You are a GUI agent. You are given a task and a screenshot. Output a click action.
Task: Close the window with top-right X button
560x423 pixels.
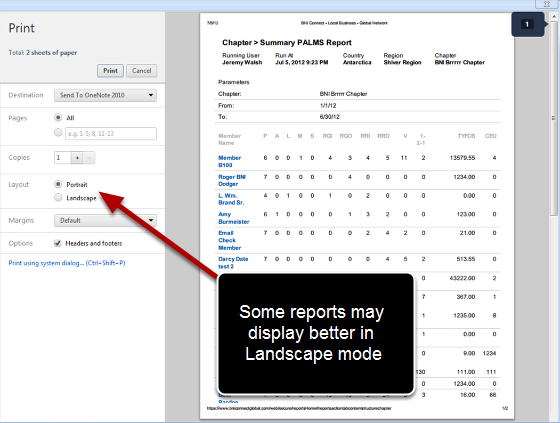click(x=546, y=4)
